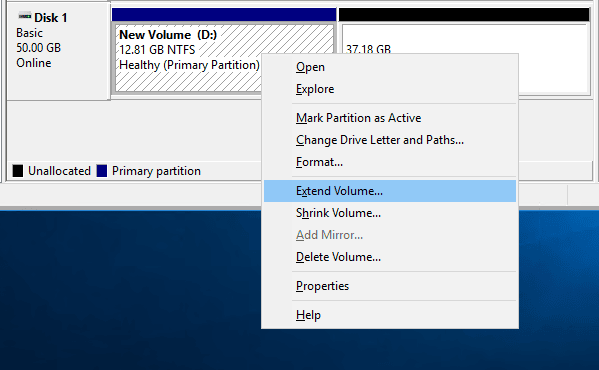Select Shrink Volume... menu entry

pos(390,213)
